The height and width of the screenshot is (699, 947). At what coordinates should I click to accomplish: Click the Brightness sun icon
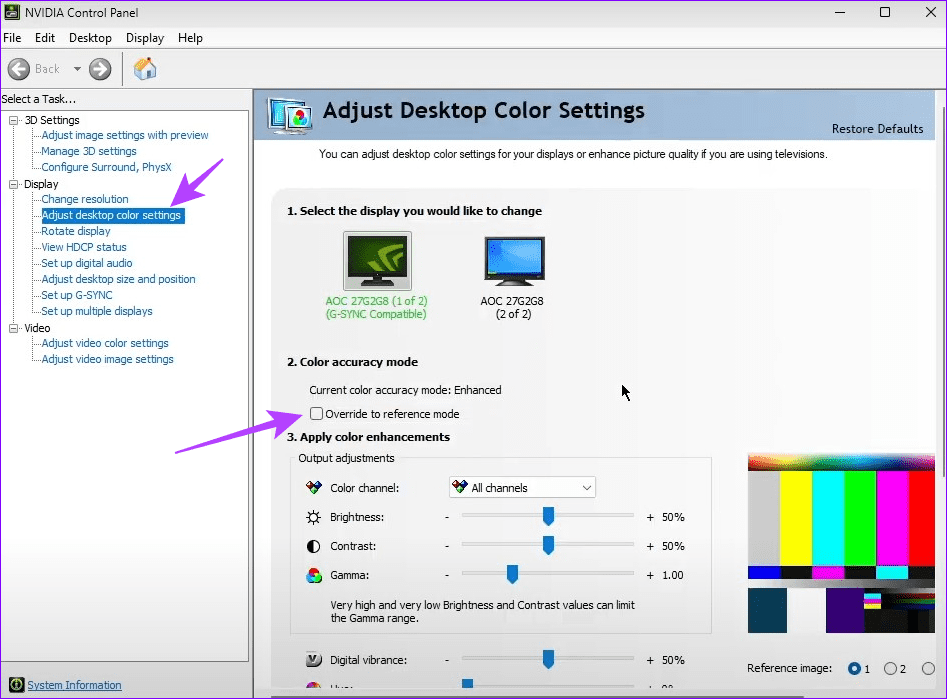tap(314, 517)
